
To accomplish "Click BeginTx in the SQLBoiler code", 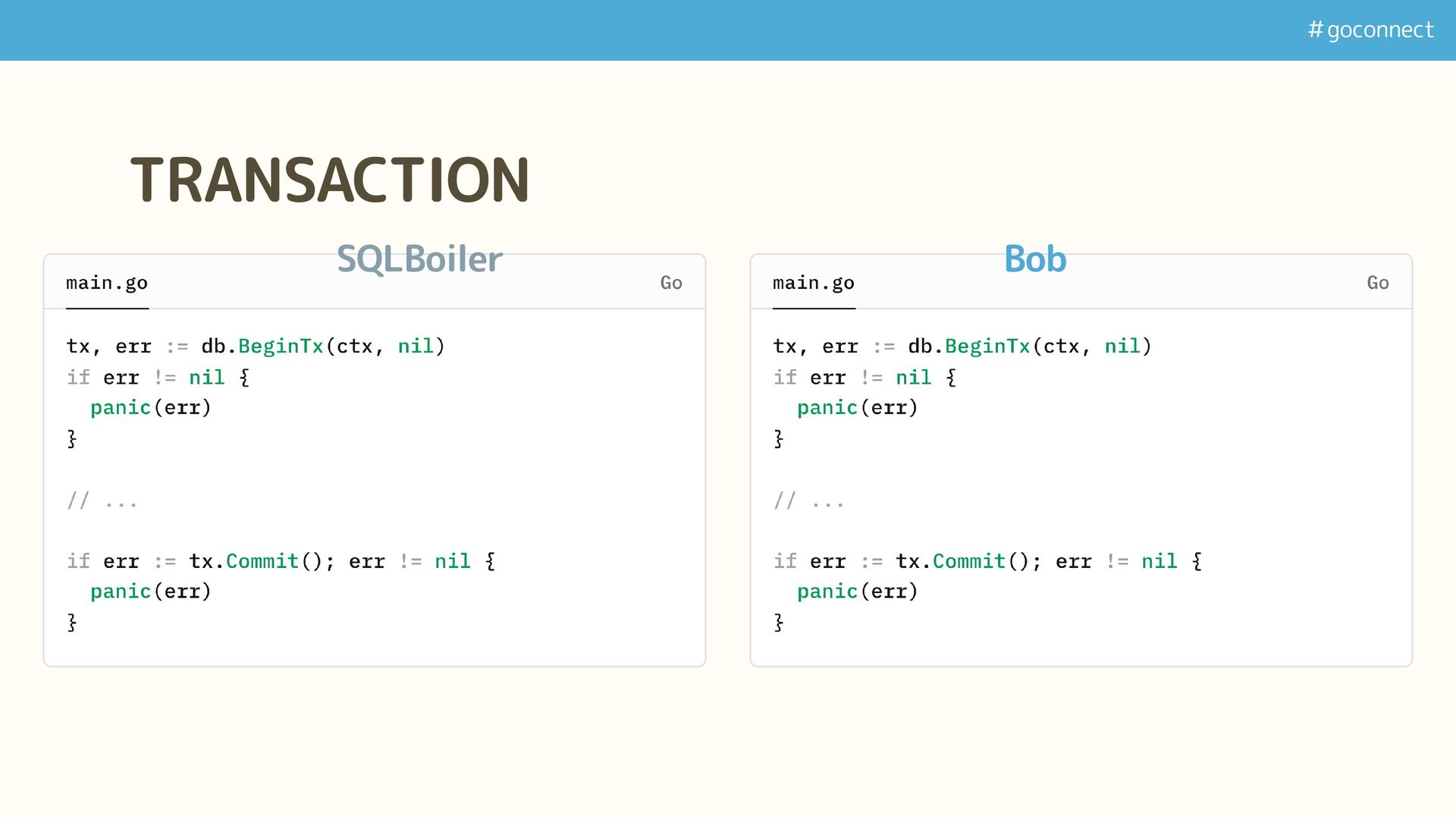I will pos(281,347).
